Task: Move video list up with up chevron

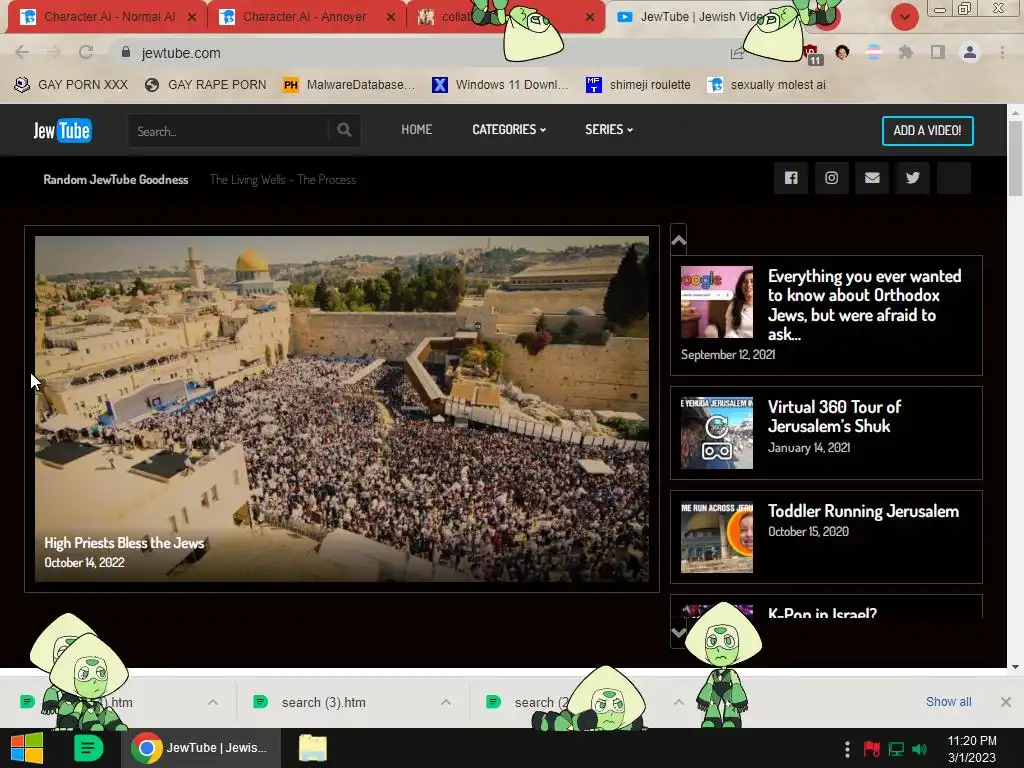Action: pos(679,240)
